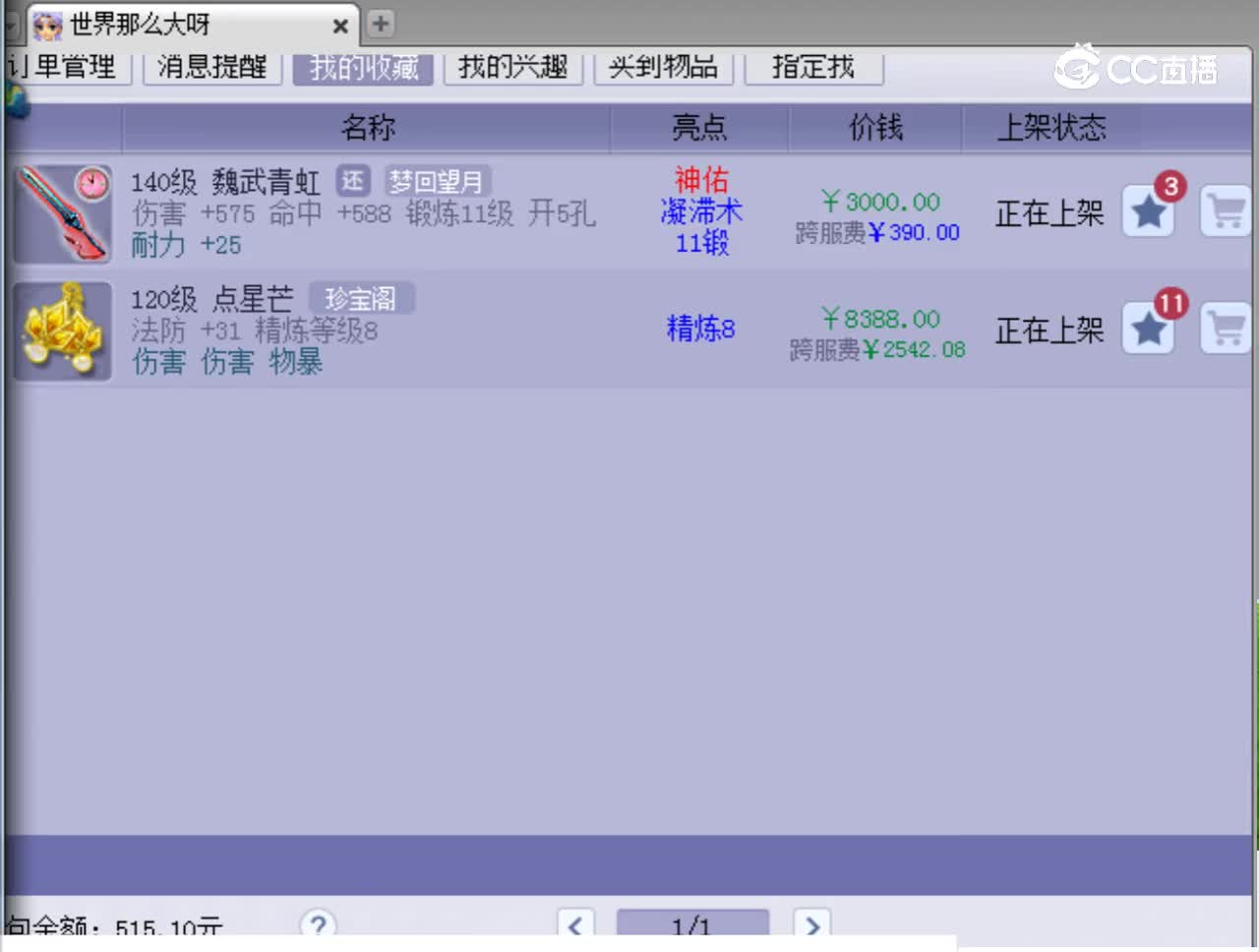Open the help question mark icon

point(318,924)
